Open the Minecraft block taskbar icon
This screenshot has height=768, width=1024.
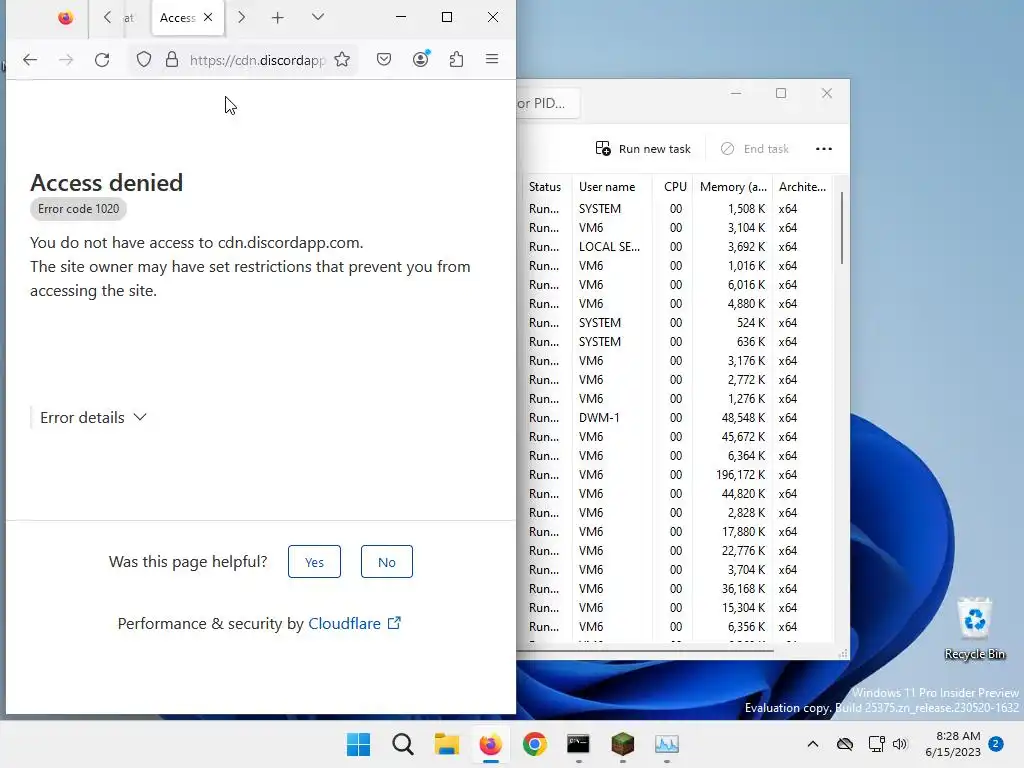pyautogui.click(x=622, y=744)
